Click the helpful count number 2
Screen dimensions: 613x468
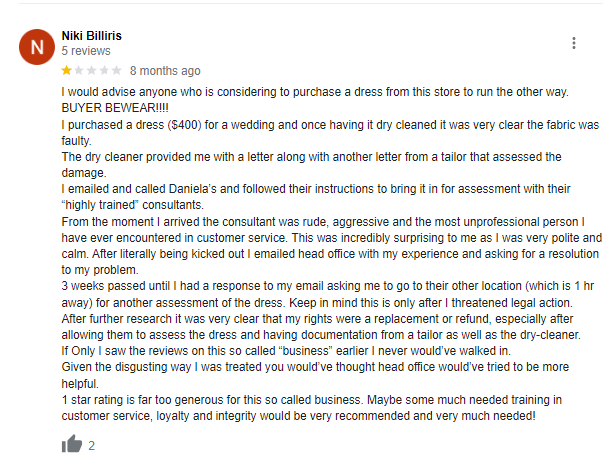91,446
